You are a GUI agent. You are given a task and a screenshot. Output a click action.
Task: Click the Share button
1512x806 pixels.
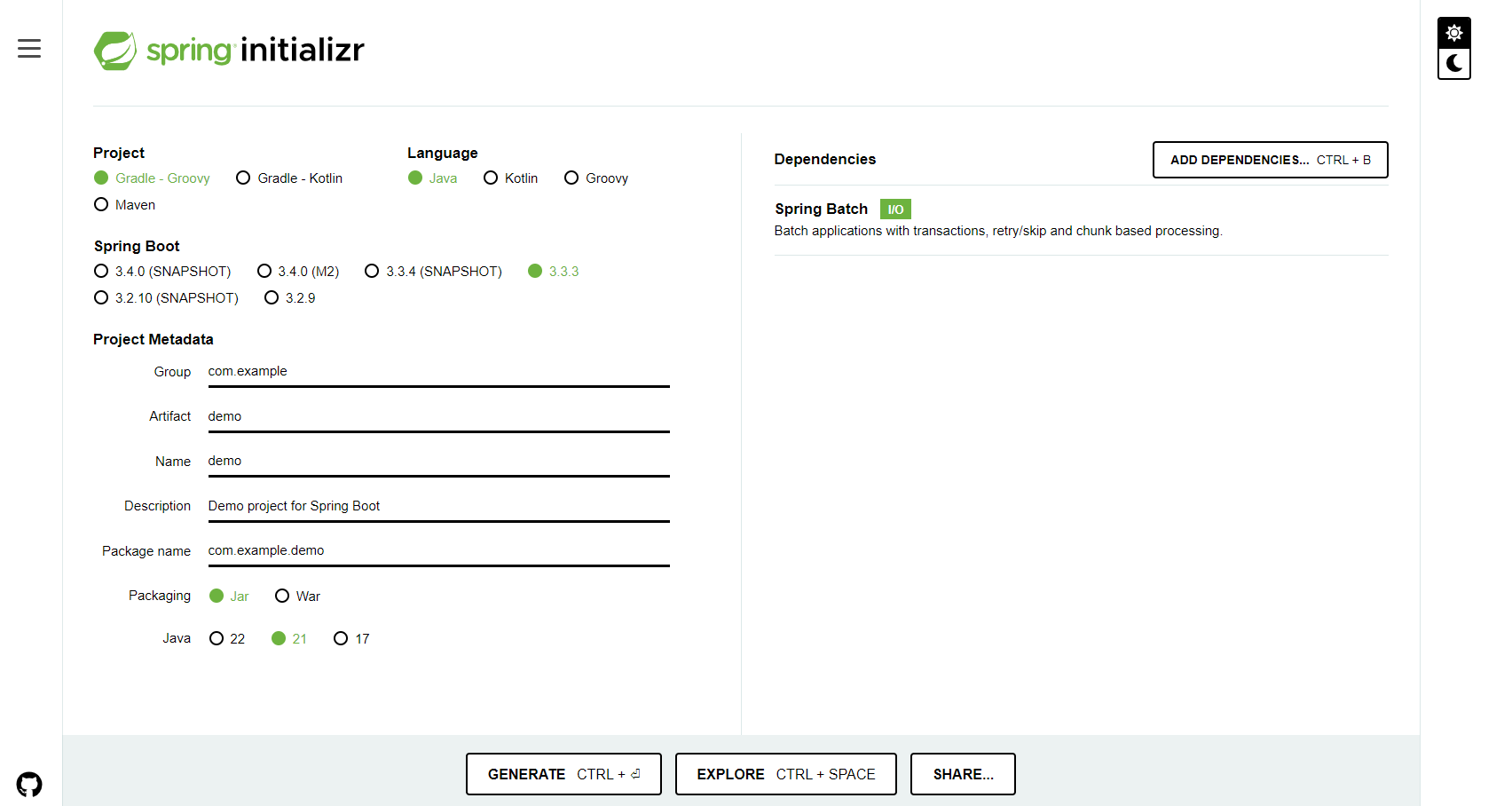pos(963,774)
